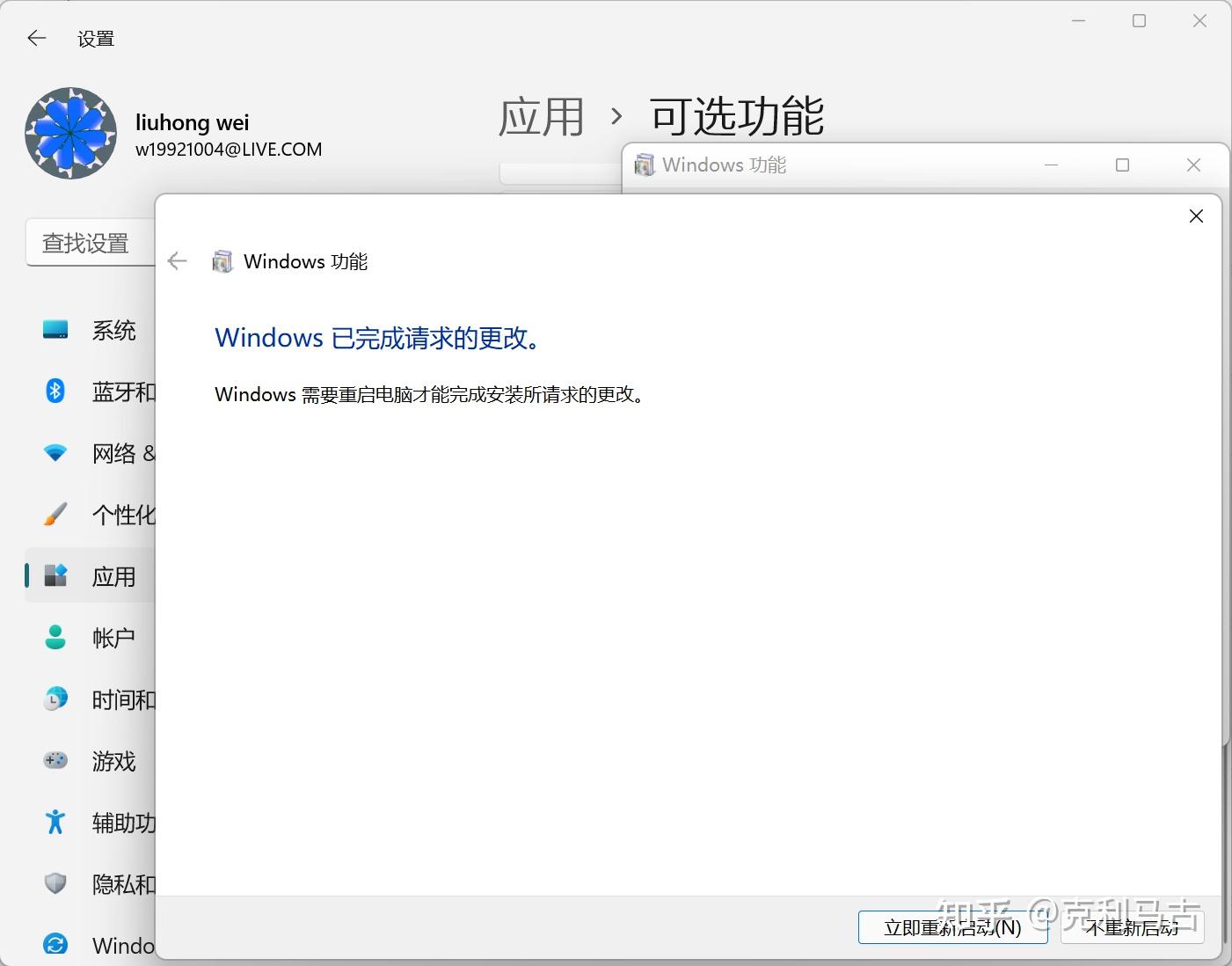Select the accessibility figure icon

tap(55, 822)
